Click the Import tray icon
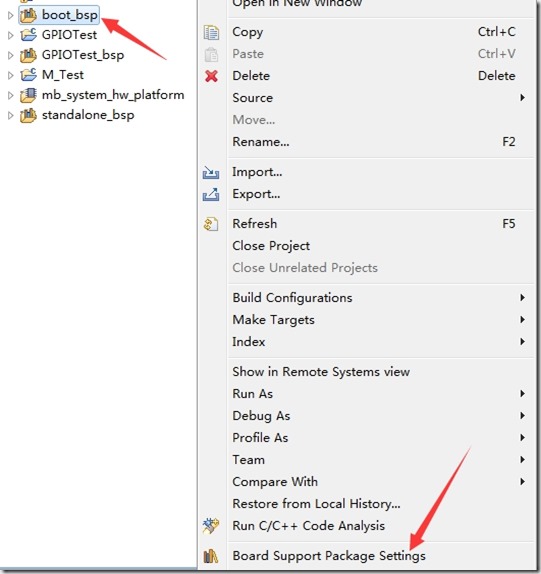This screenshot has width=541, height=574. click(x=211, y=172)
